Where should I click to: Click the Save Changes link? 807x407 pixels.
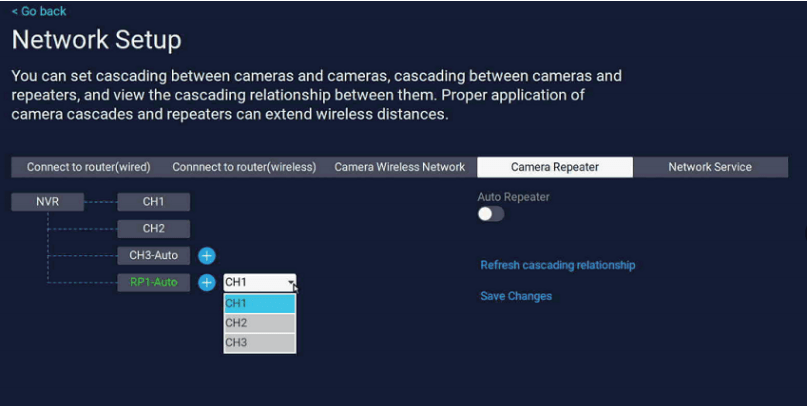[x=516, y=296]
